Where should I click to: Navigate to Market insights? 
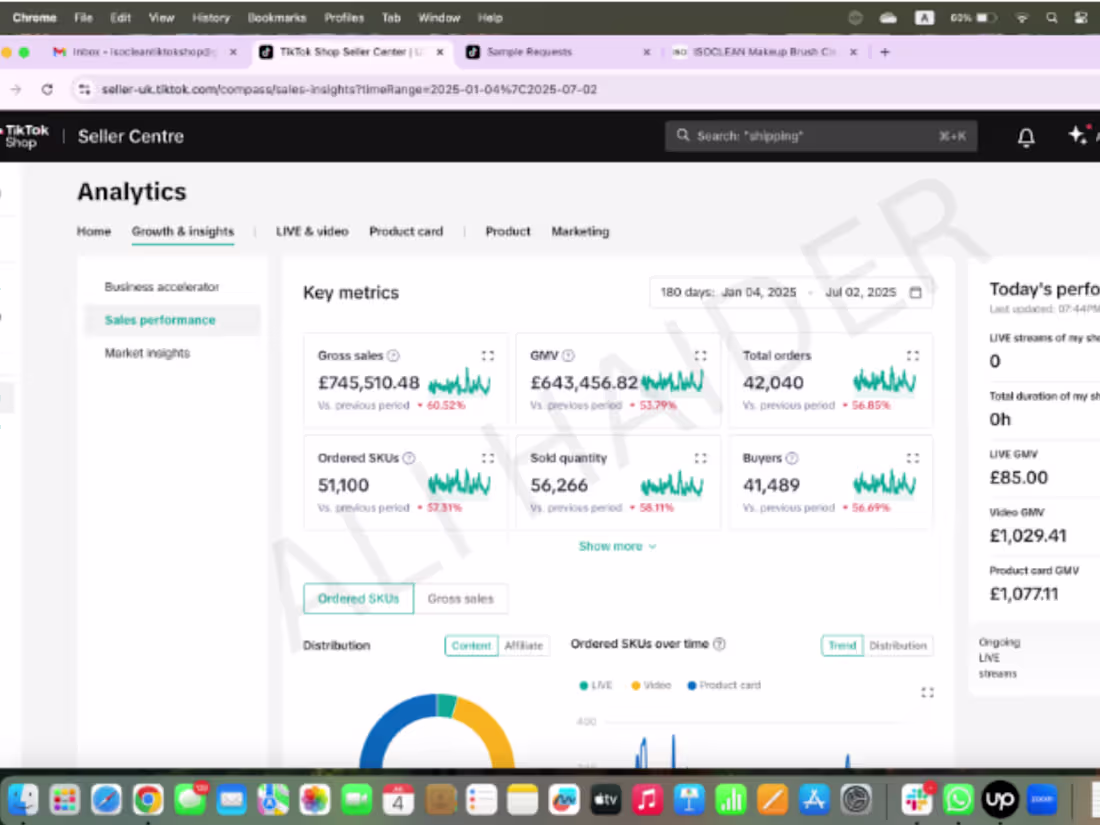[x=146, y=352]
